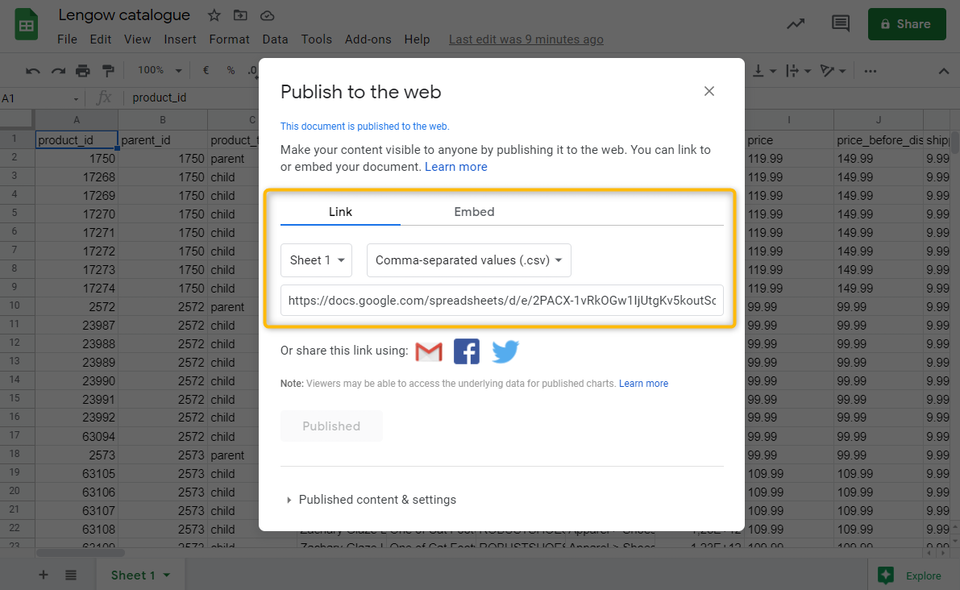Open the Data menu
This screenshot has width=960, height=590.
(x=275, y=39)
